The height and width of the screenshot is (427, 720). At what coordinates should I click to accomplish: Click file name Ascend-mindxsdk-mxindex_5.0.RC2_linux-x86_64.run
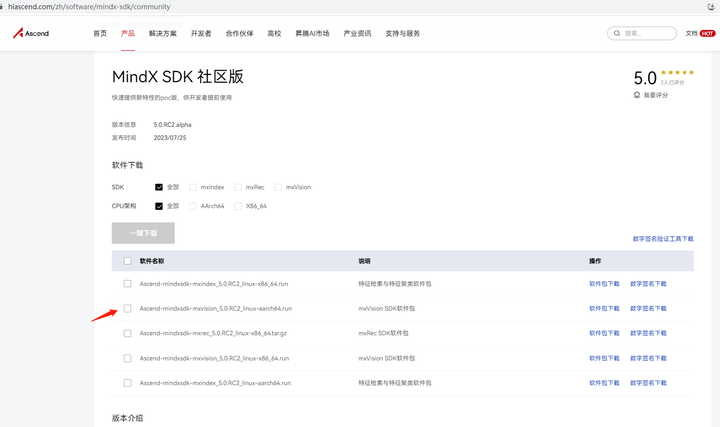(214, 284)
